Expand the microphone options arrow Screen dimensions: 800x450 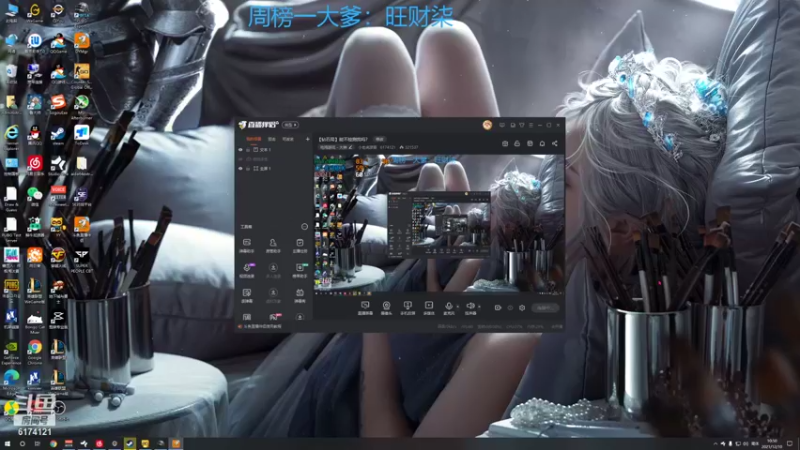pos(457,307)
